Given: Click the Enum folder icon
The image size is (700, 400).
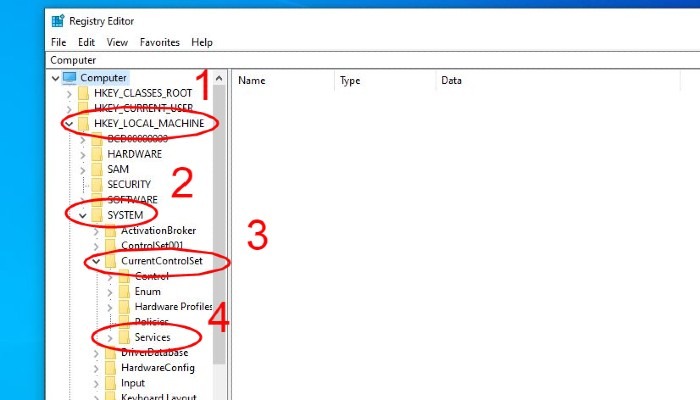Looking at the screenshot, I should tap(124, 292).
